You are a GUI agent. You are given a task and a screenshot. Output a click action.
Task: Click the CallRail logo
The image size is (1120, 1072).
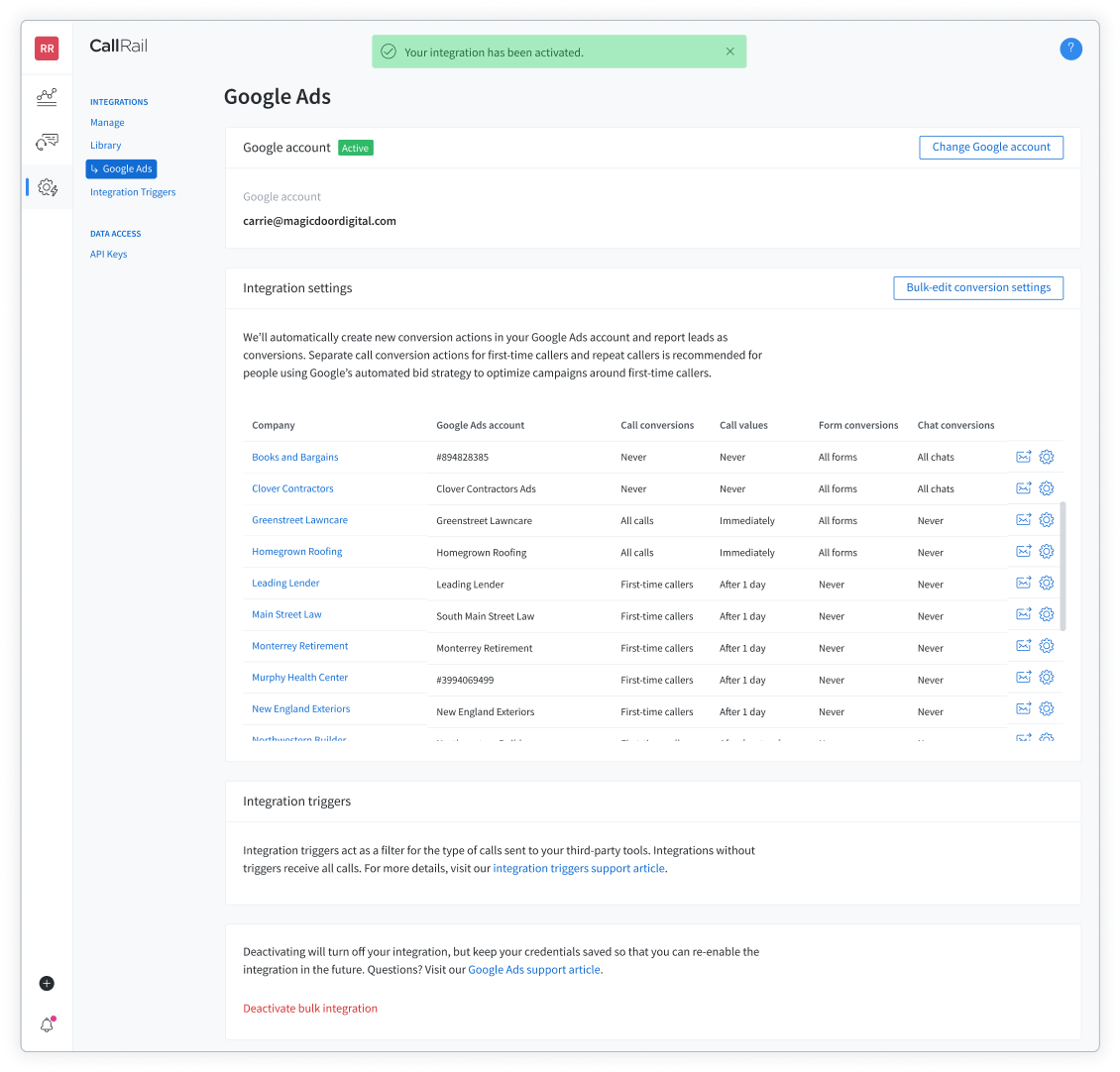[x=119, y=46]
